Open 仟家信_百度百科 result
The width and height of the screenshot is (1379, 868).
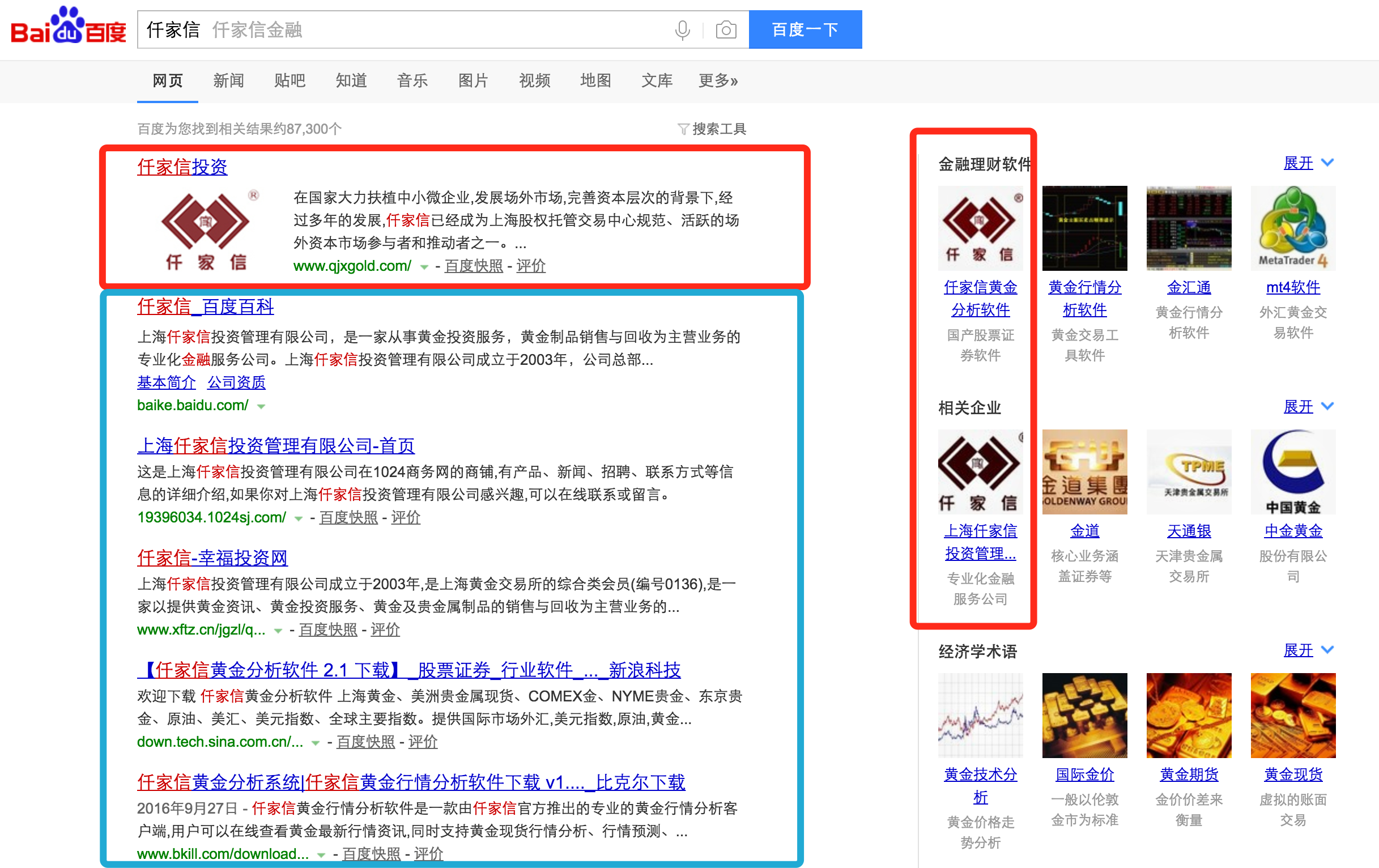[x=206, y=307]
